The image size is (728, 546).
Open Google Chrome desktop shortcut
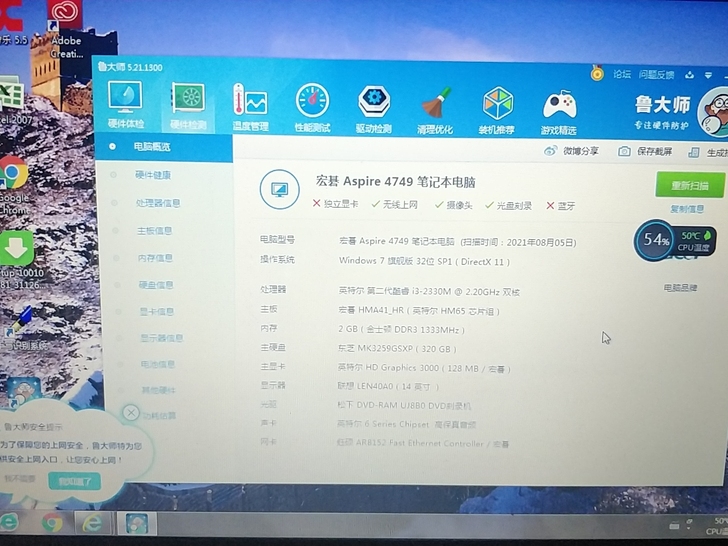pyautogui.click(x=13, y=185)
